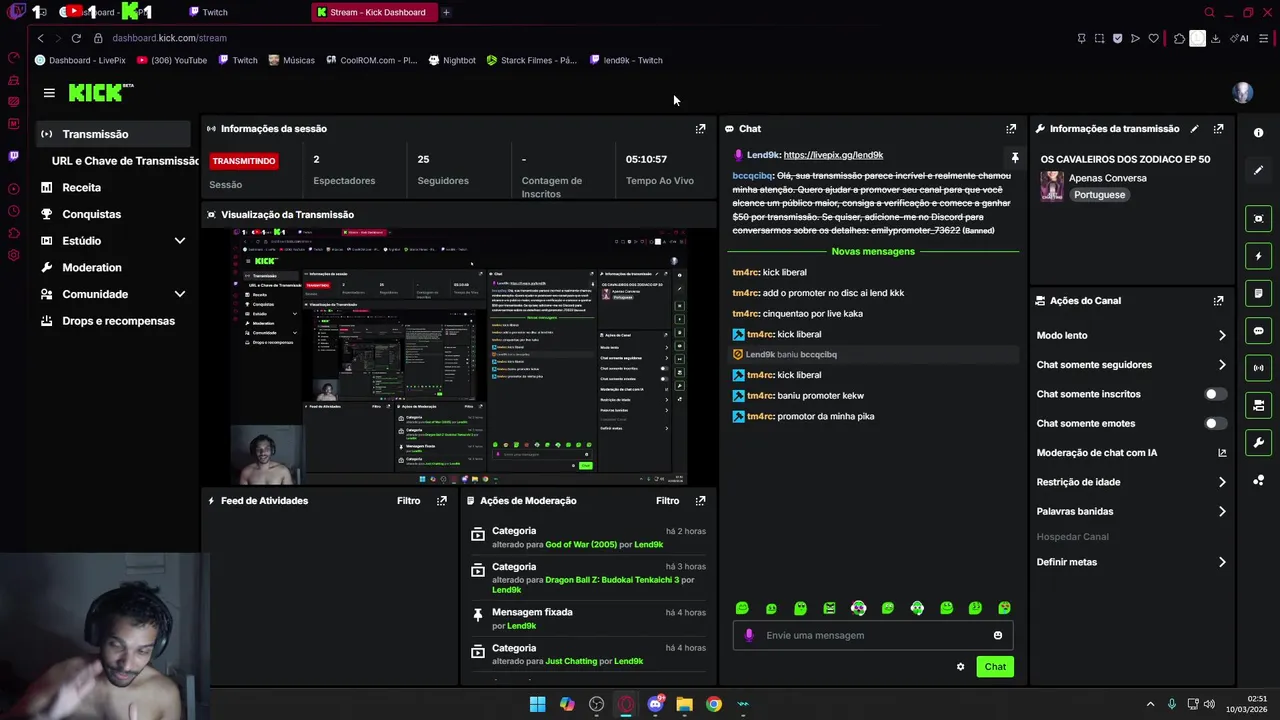The width and height of the screenshot is (1280, 720).
Task: Open URL e Chave de Transmissão
Action: click(x=125, y=161)
